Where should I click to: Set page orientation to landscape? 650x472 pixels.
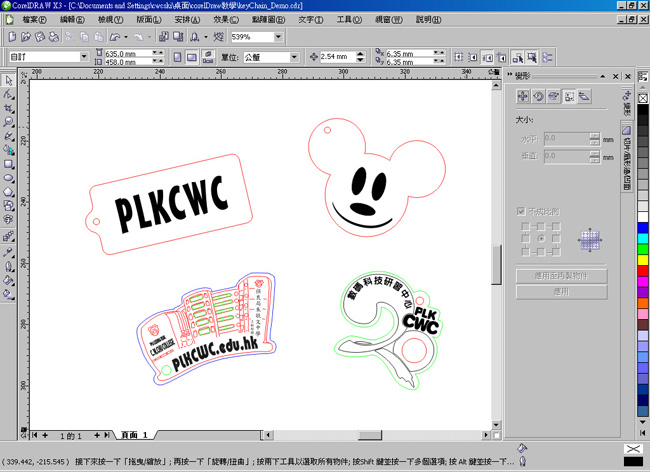[192, 57]
